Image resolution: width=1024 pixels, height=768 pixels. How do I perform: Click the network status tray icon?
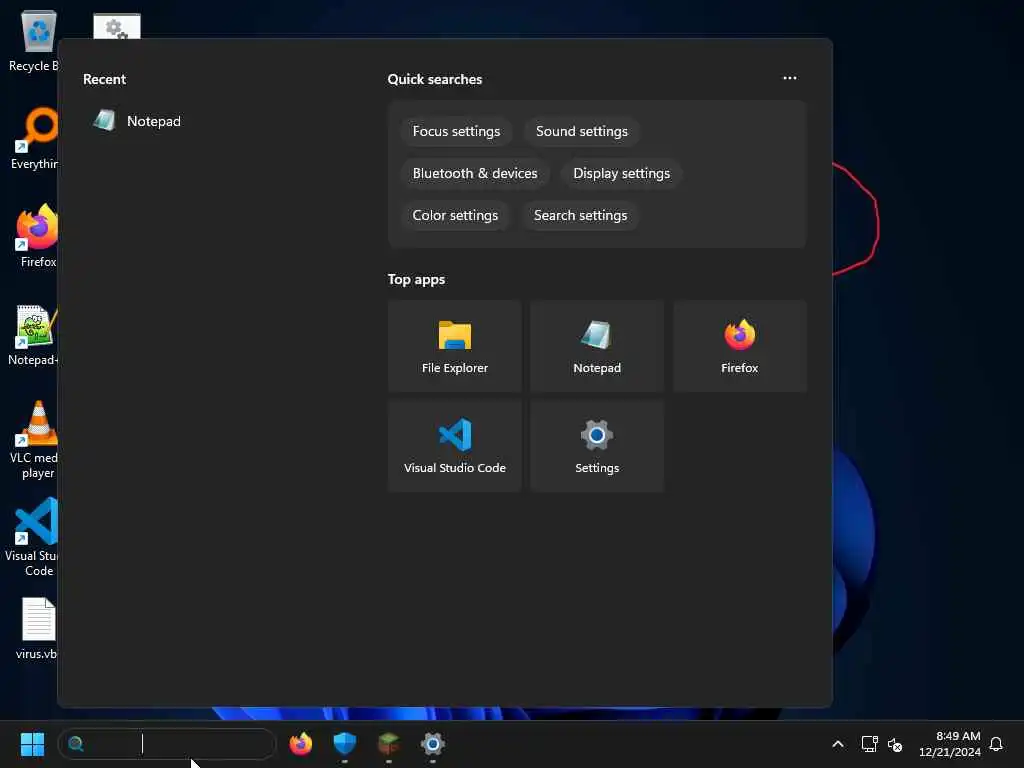[869, 744]
